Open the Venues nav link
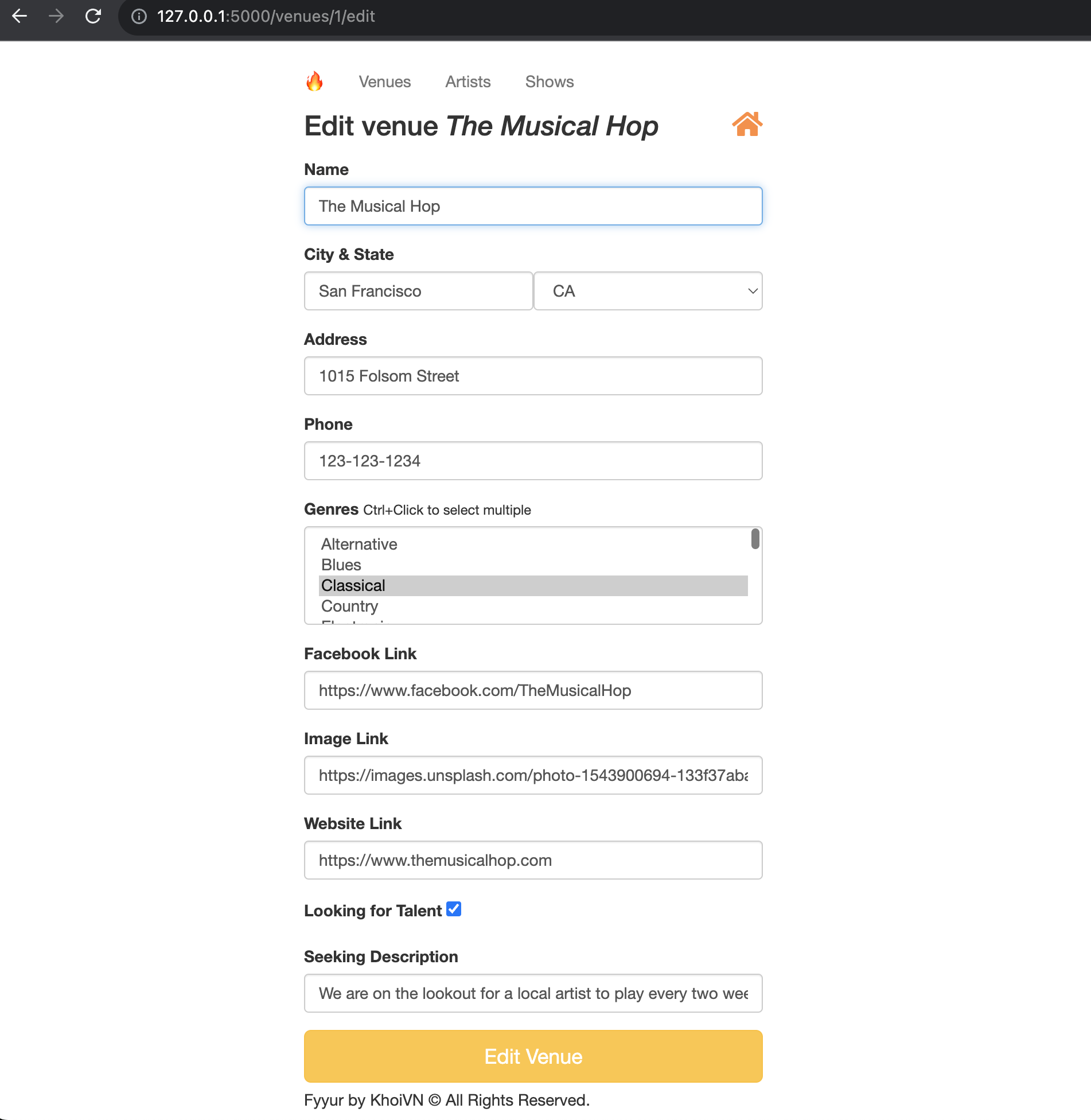This screenshot has height=1120, width=1091. point(385,81)
